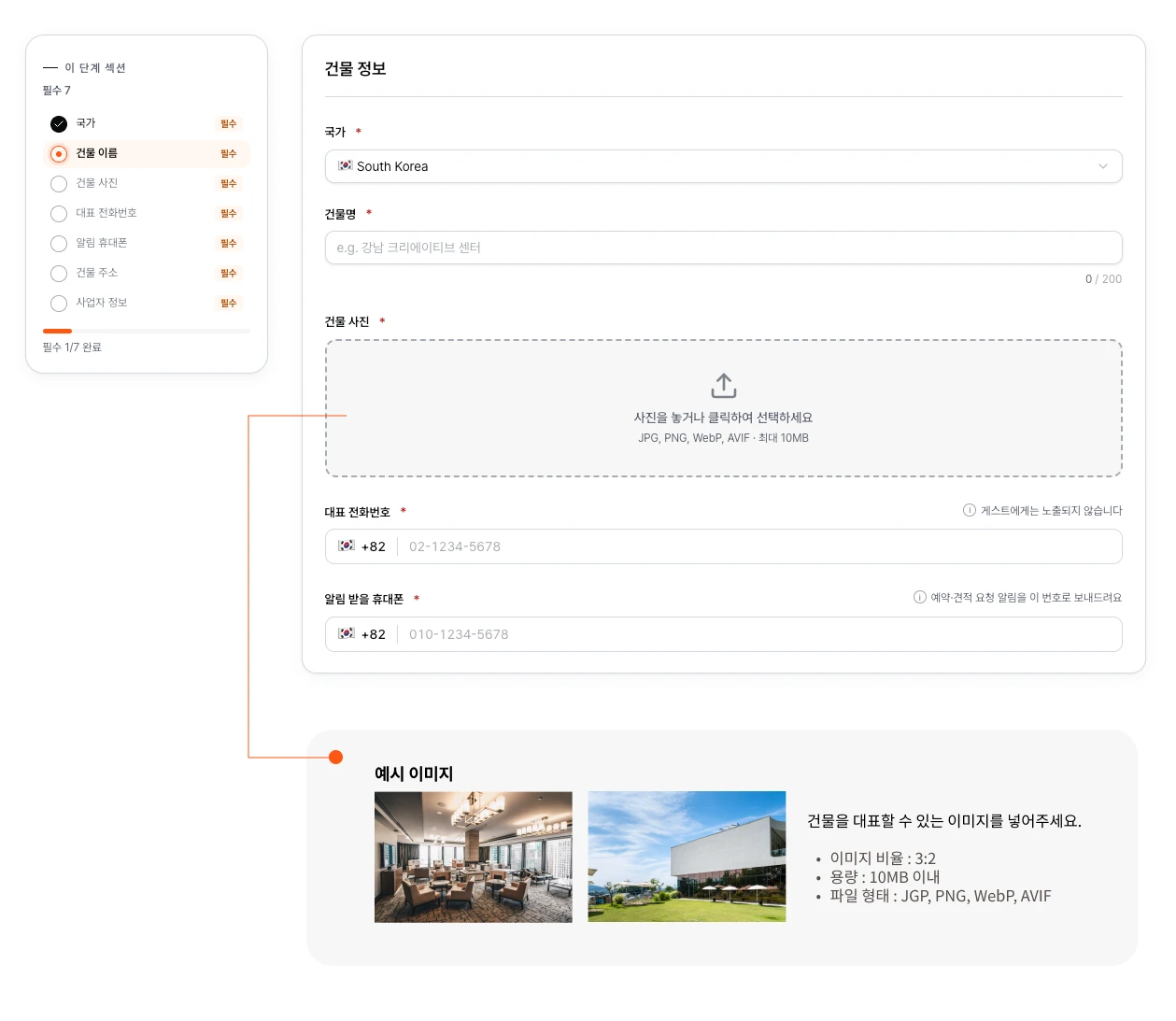
Task: Click the flag icon in the 알림 받을 휴대폰 field
Action: click(347, 633)
